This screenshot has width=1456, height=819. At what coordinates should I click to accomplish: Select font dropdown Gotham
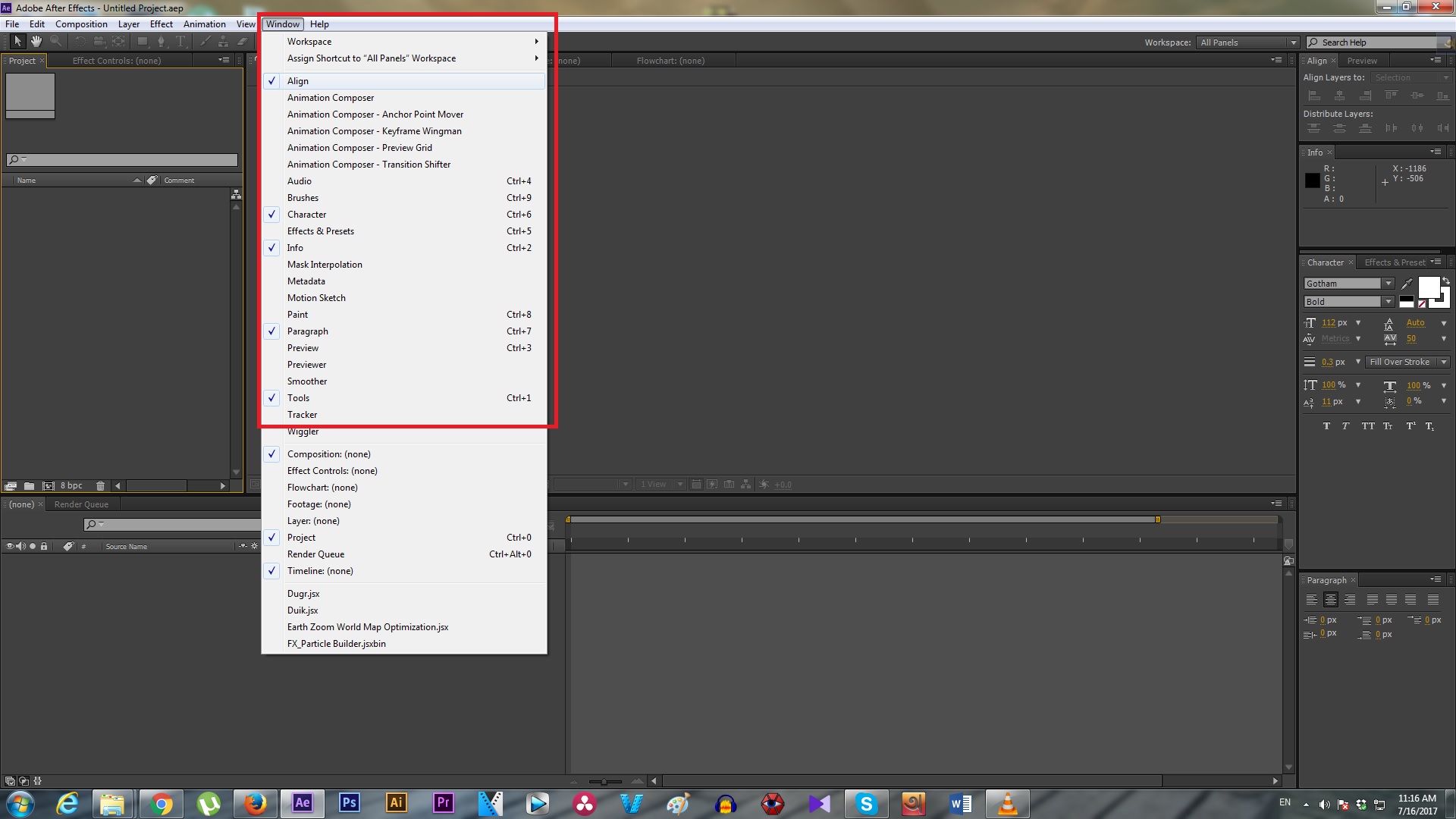tap(1349, 283)
